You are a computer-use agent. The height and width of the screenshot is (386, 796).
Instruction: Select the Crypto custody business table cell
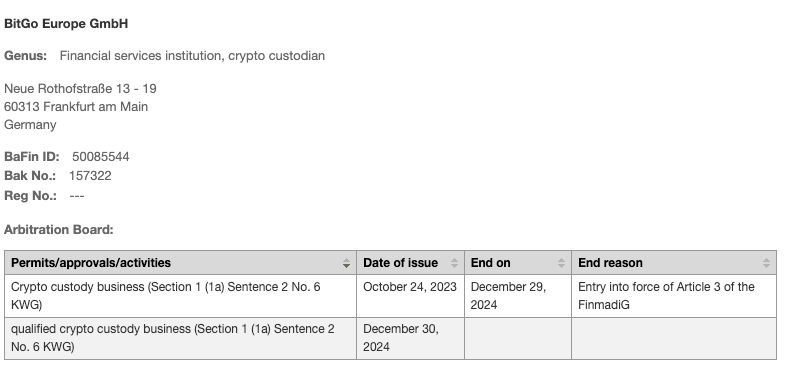point(181,296)
